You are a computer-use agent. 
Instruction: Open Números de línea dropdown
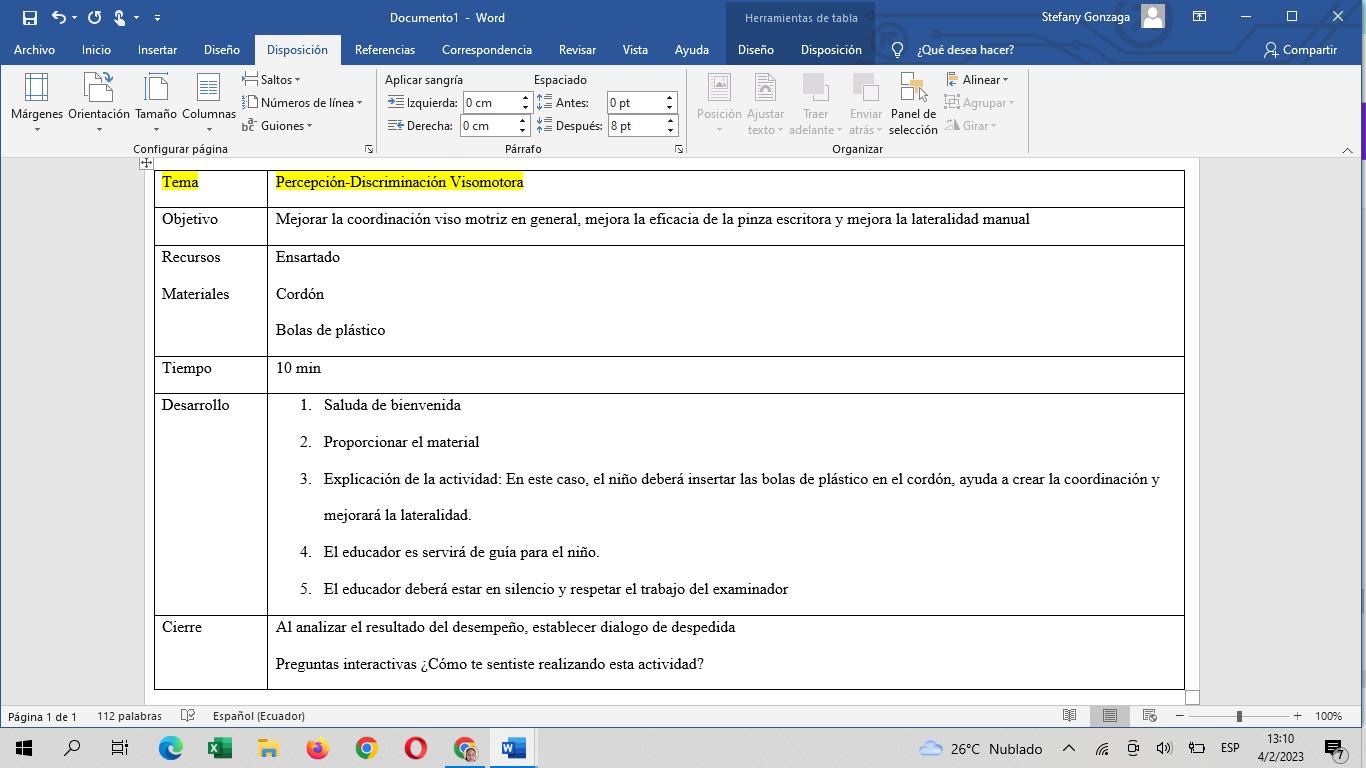pyautogui.click(x=302, y=102)
